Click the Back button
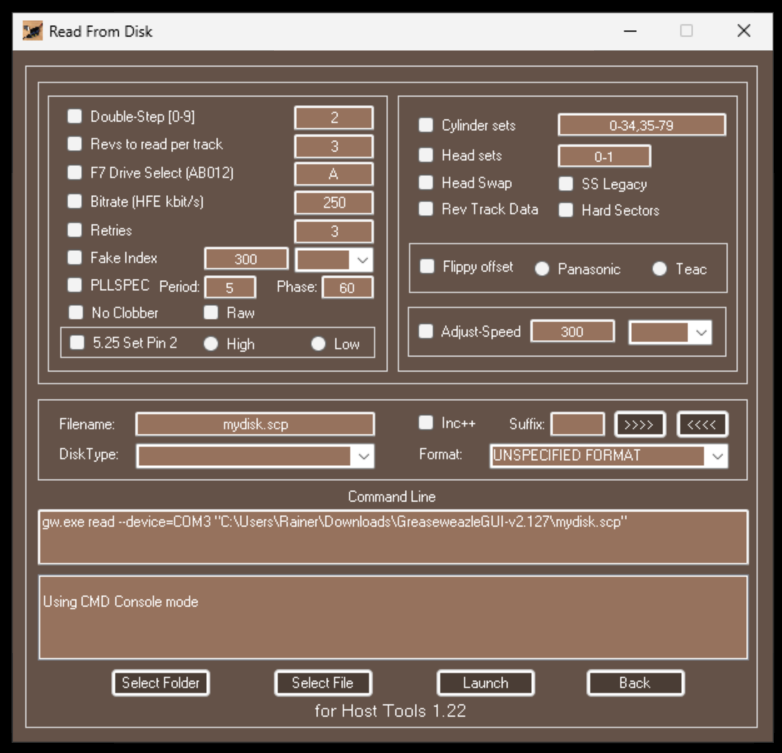The image size is (782, 753). [635, 683]
